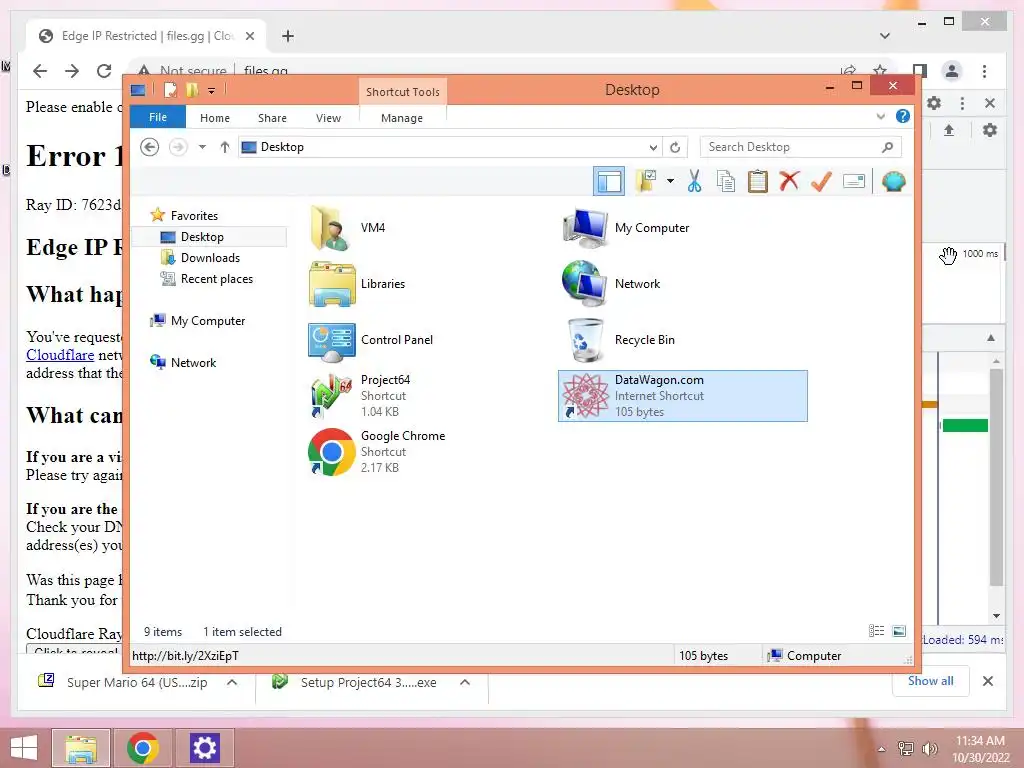Close the Chrome downloads bar

[x=987, y=681]
